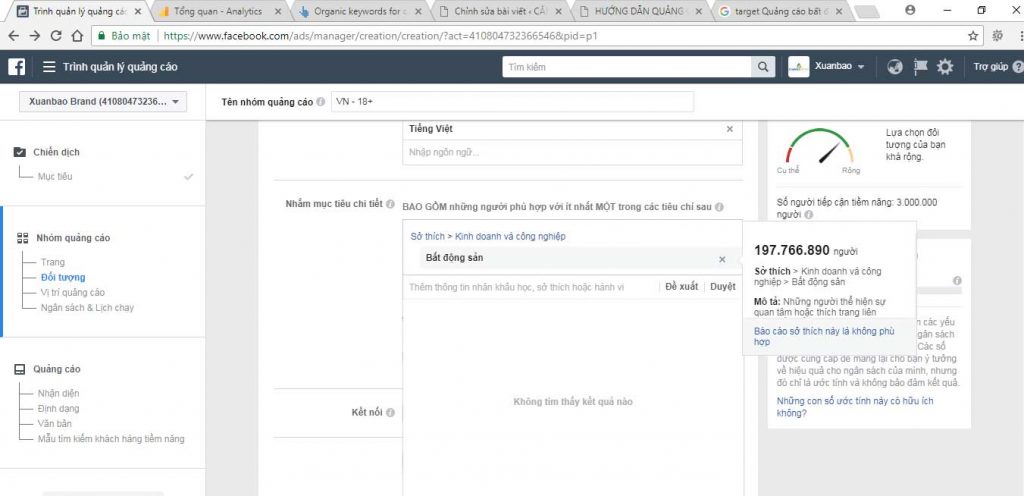Switch to Chỉnh sửa bài viết tab
1024x496 pixels.
coord(500,11)
